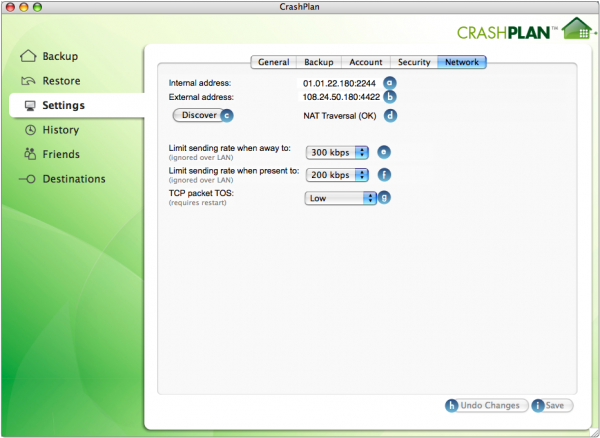600x438 pixels.
Task: Go to the Restore sidebar section
Action: [51, 81]
